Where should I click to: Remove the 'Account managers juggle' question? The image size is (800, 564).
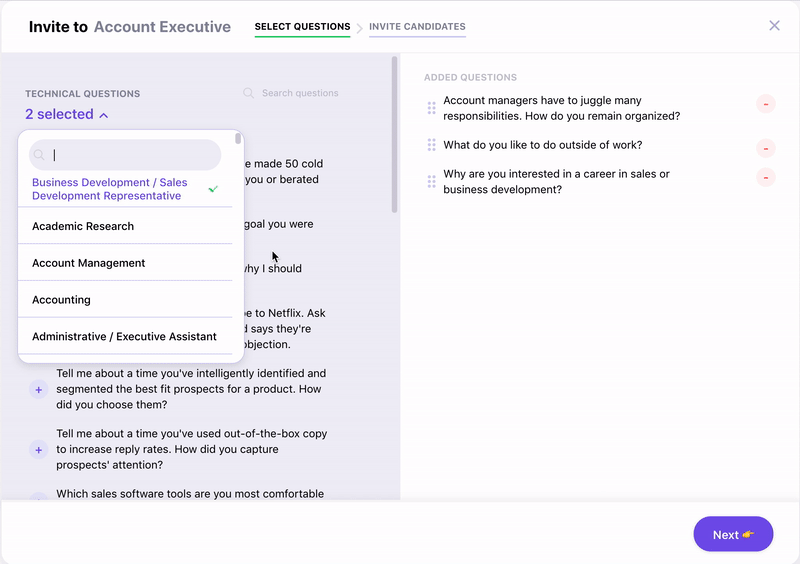pyautogui.click(x=766, y=104)
